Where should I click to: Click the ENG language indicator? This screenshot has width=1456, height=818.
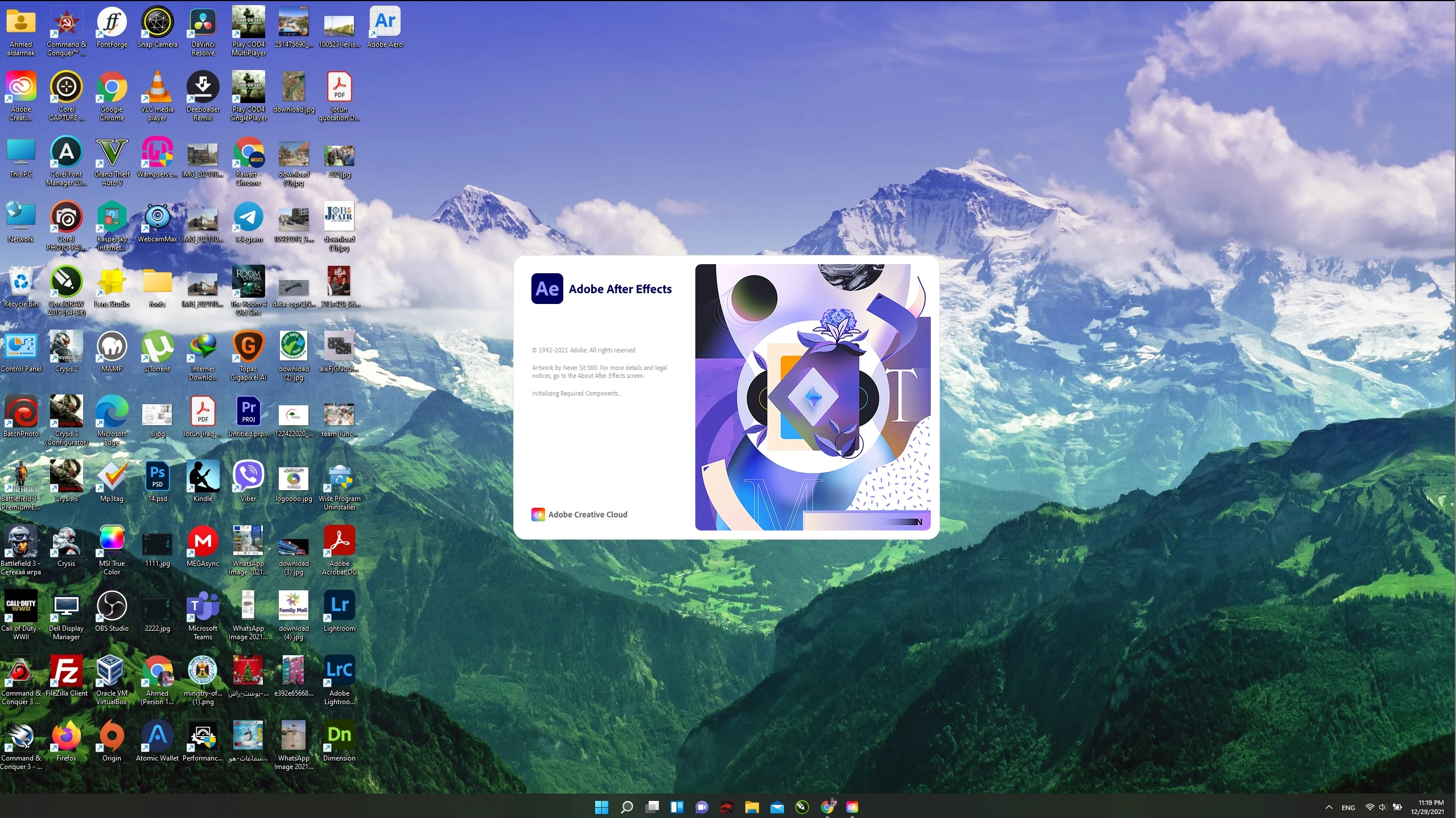pos(1348,807)
